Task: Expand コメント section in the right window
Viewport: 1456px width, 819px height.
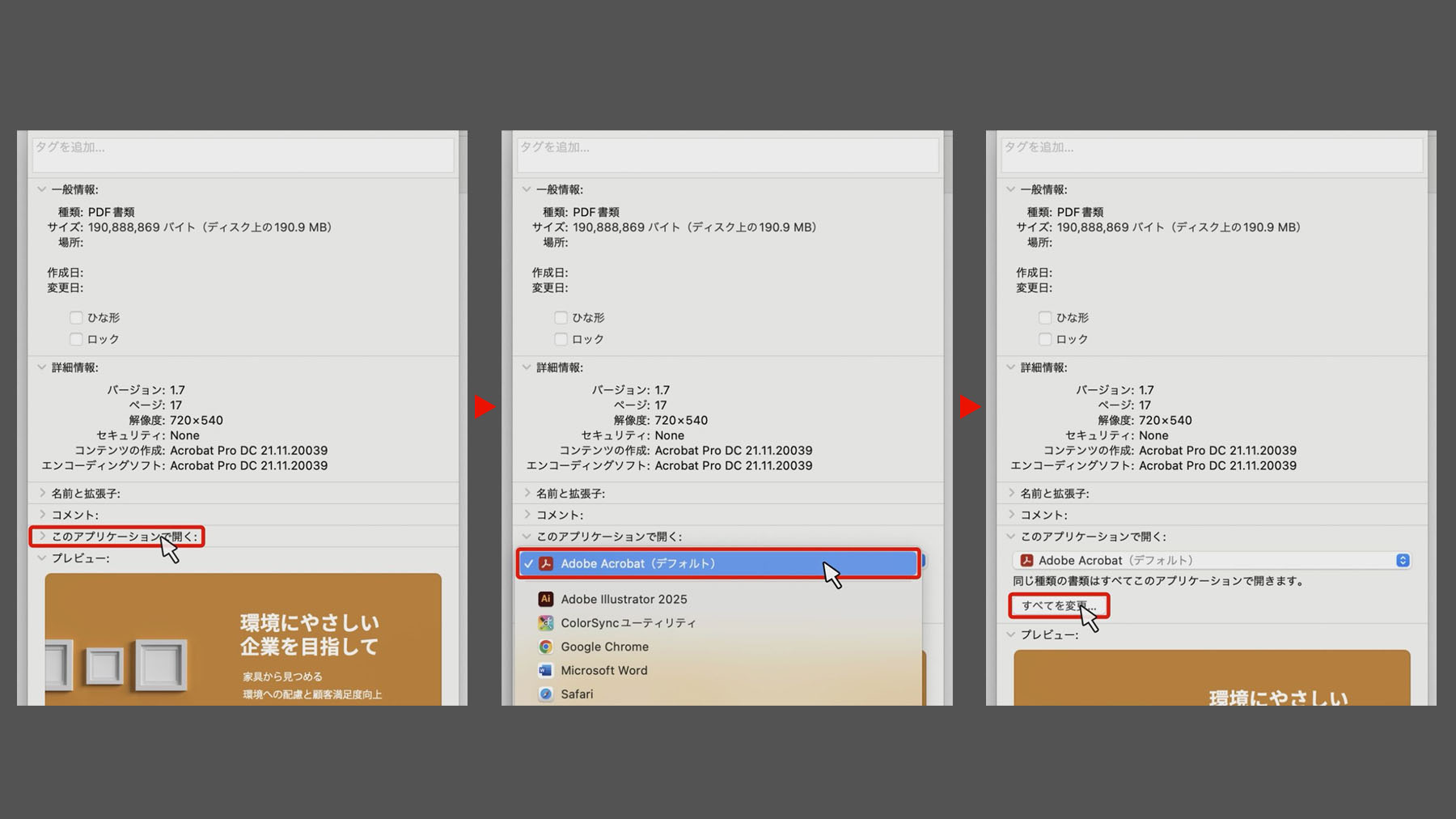Action: [x=1010, y=515]
